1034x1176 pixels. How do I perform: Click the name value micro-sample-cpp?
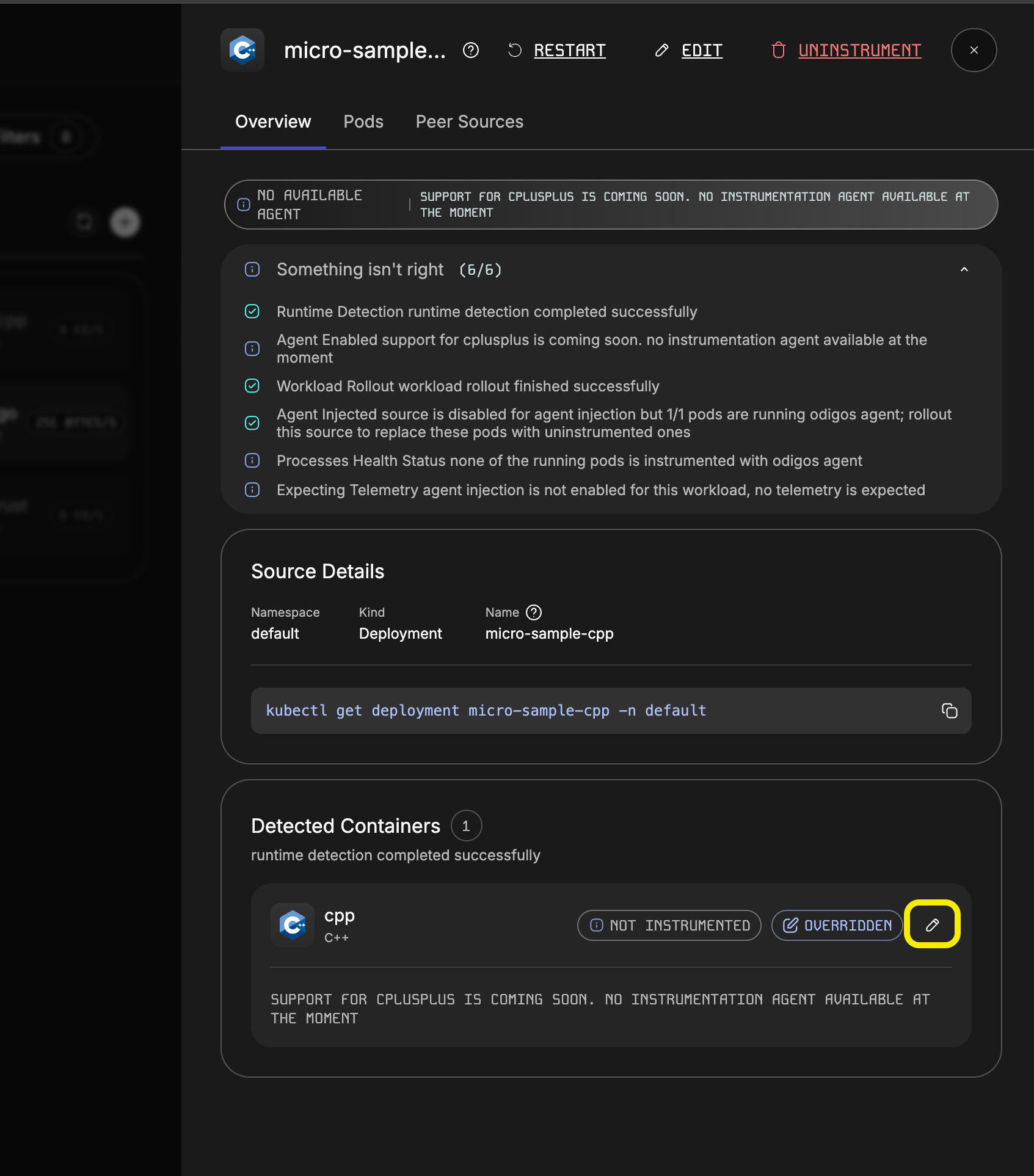[549, 634]
